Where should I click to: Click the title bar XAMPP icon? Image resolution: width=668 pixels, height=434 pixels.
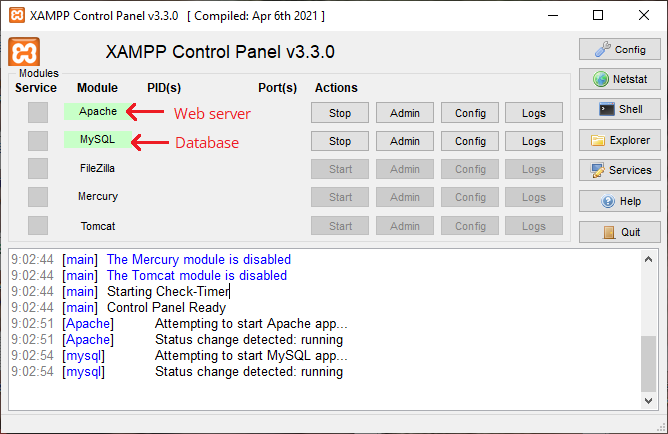click(x=16, y=16)
